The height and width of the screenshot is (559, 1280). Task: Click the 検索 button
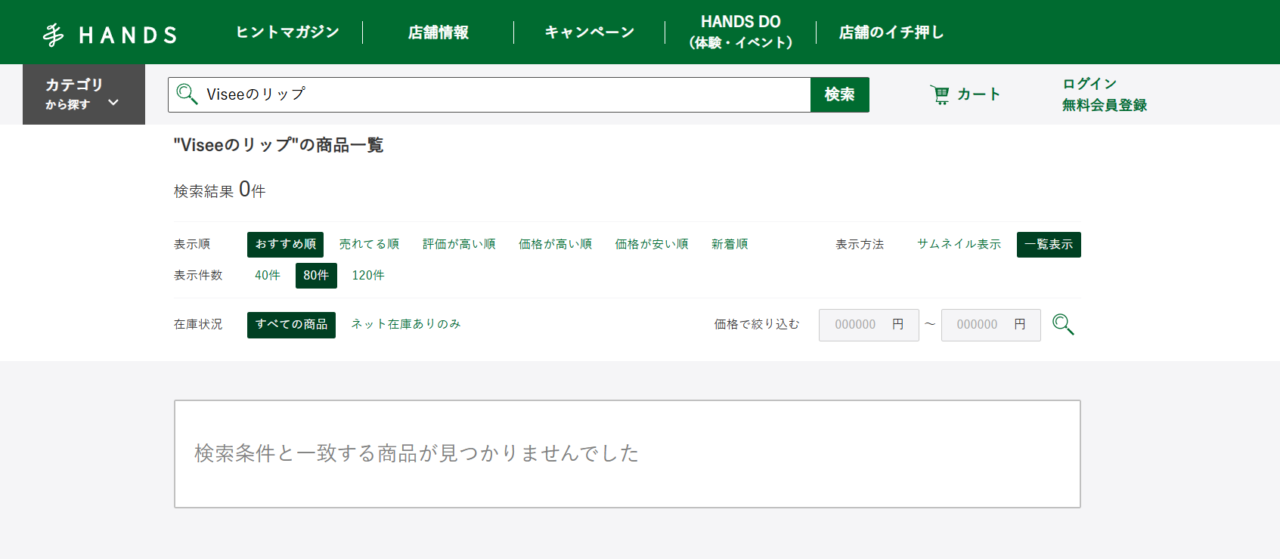[840, 94]
